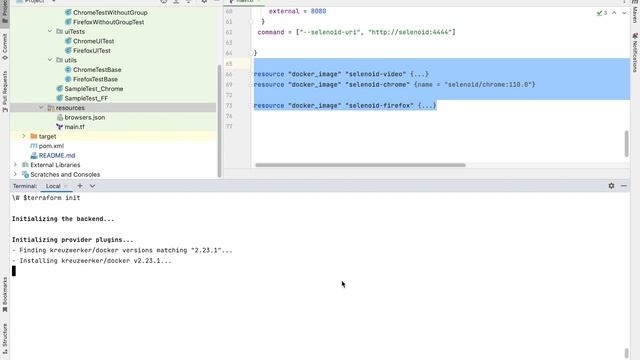Select main.tf in project tree

pos(75,127)
